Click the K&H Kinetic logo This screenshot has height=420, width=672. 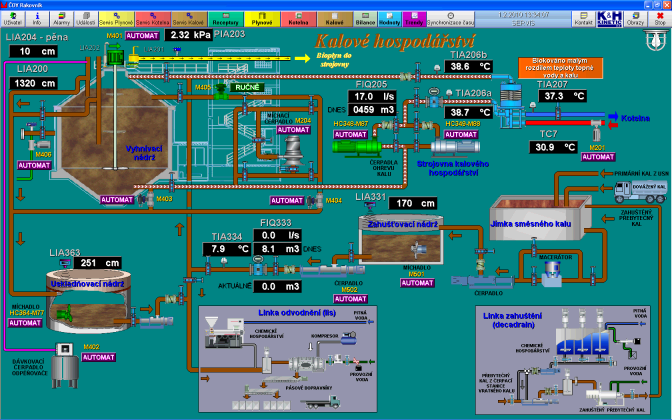609,18
